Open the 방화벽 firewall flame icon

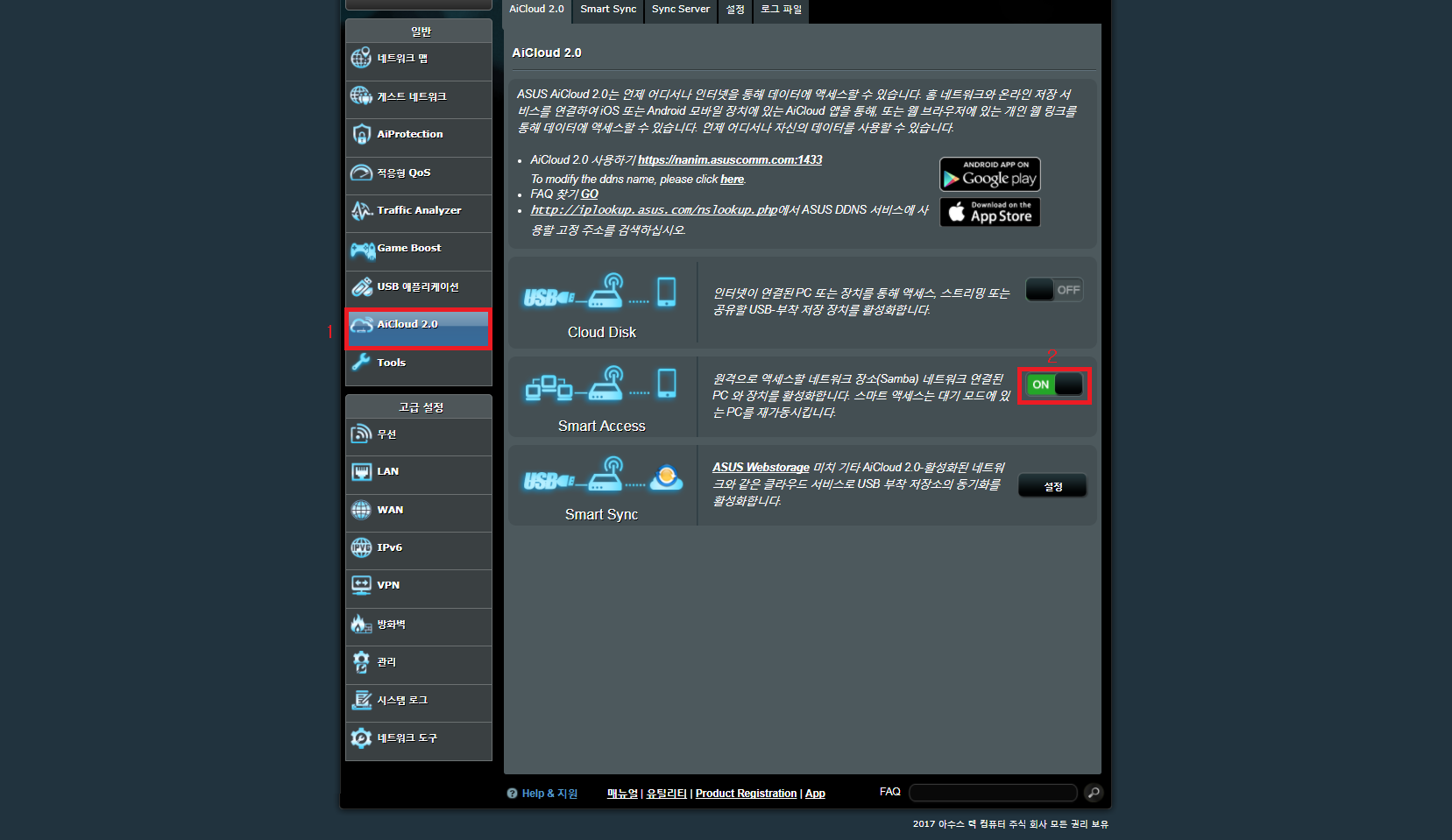coord(361,624)
